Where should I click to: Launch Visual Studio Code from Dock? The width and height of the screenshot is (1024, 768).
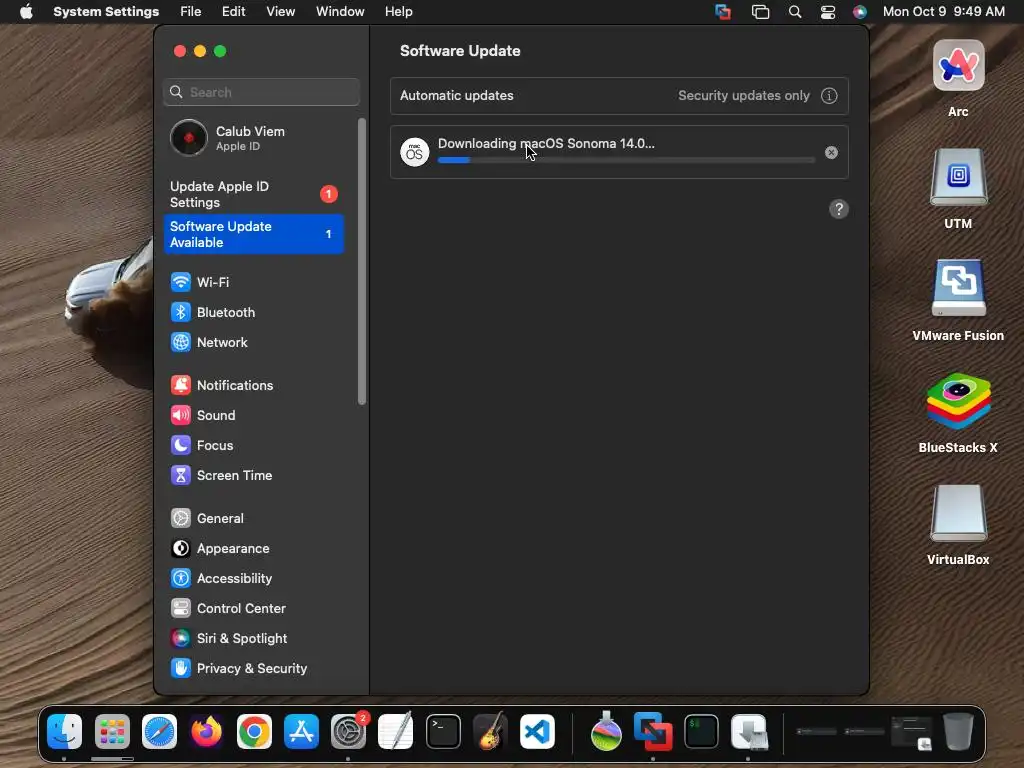click(537, 732)
